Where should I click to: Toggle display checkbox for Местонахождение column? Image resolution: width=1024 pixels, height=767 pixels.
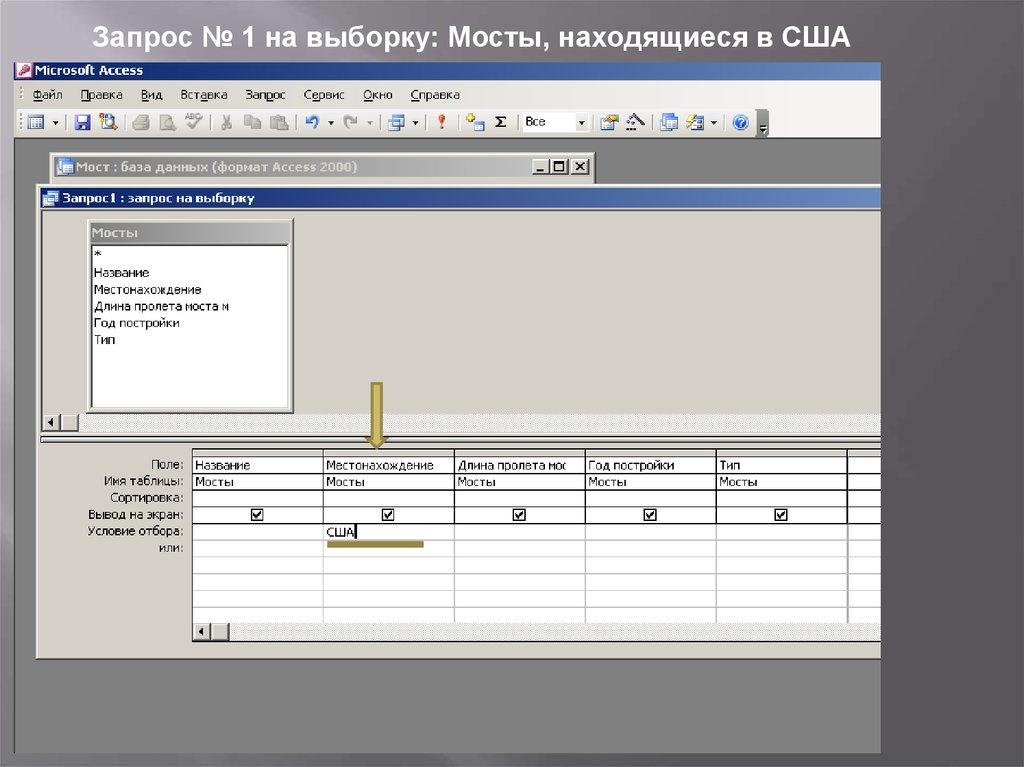[x=388, y=515]
